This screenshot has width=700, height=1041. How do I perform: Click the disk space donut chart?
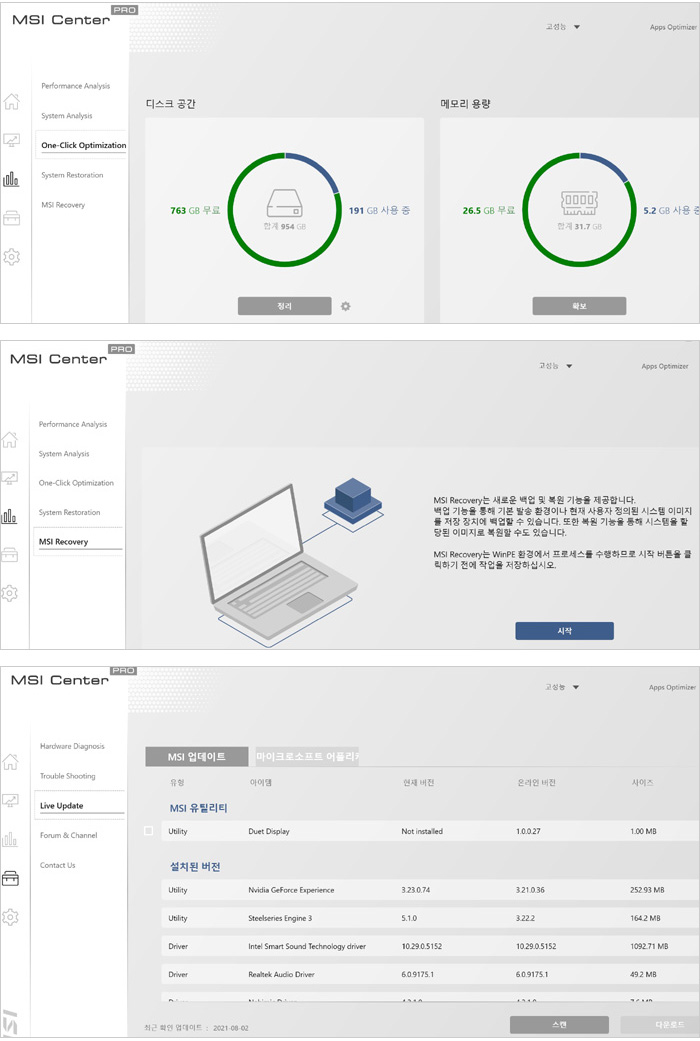[284, 210]
